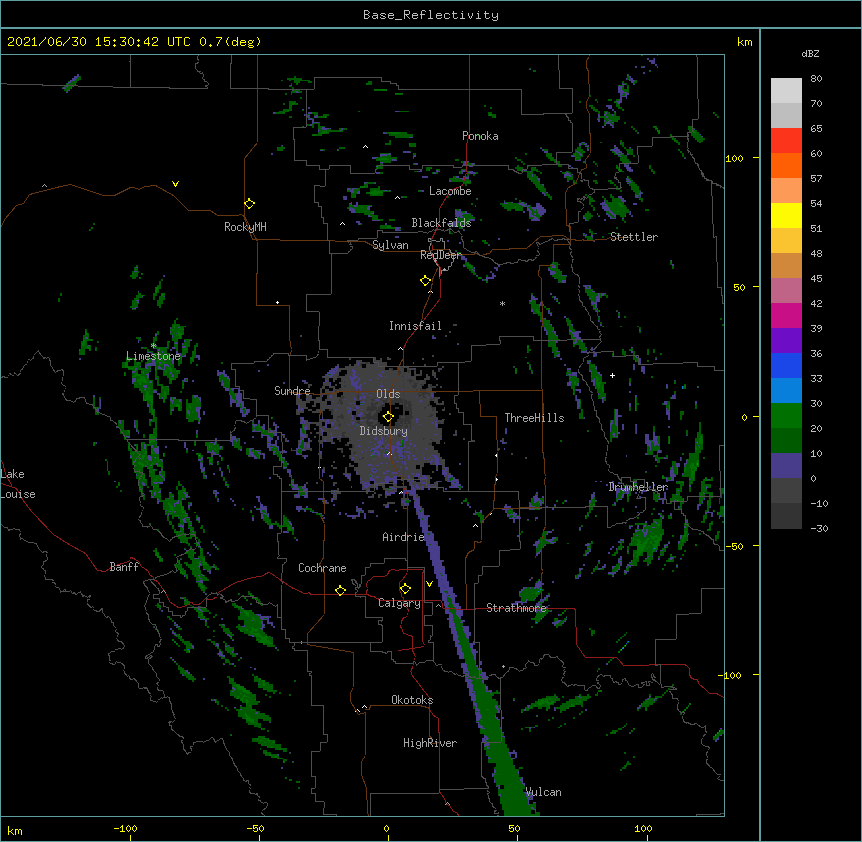Select the Limestone map label
Image resolution: width=862 pixels, height=842 pixels.
[x=153, y=356]
